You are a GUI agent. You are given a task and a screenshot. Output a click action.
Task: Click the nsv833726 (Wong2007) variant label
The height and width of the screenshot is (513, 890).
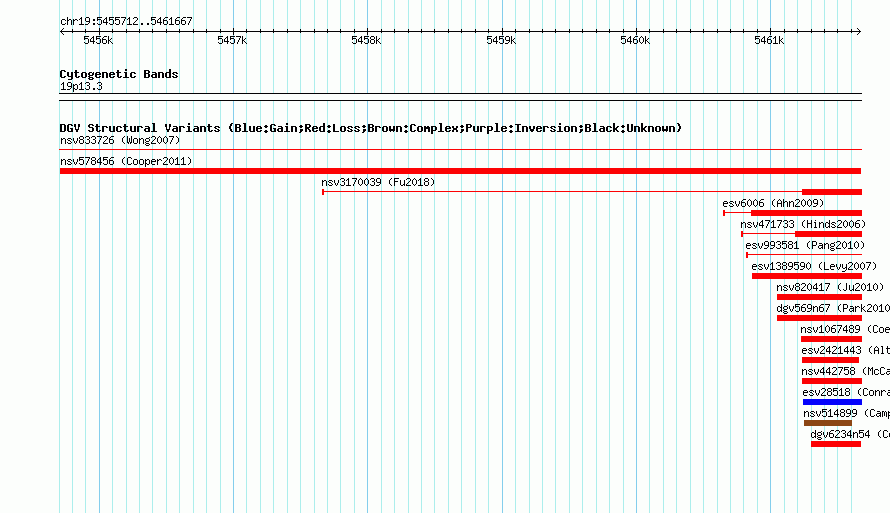120,140
